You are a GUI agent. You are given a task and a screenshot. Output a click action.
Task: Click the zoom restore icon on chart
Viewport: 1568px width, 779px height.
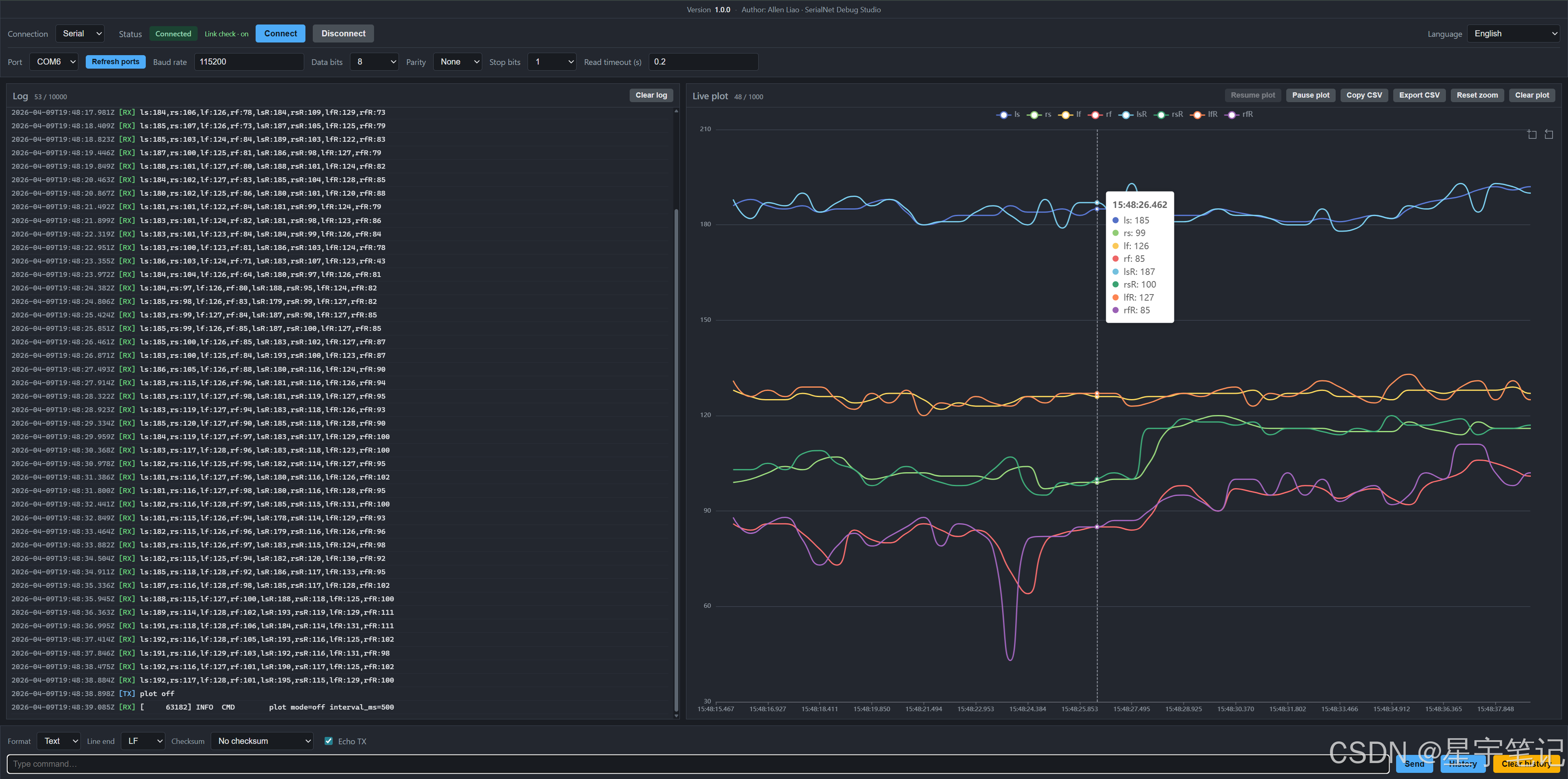click(x=1548, y=135)
